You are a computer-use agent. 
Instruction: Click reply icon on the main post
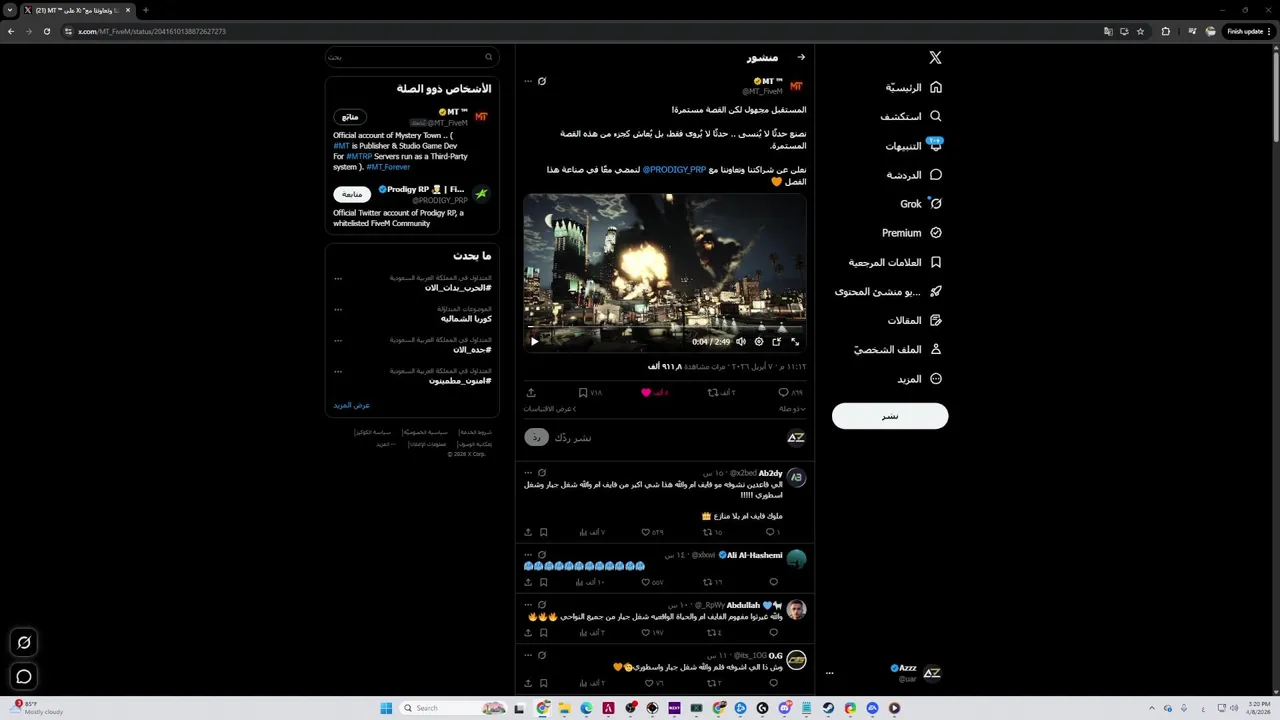tap(784, 393)
